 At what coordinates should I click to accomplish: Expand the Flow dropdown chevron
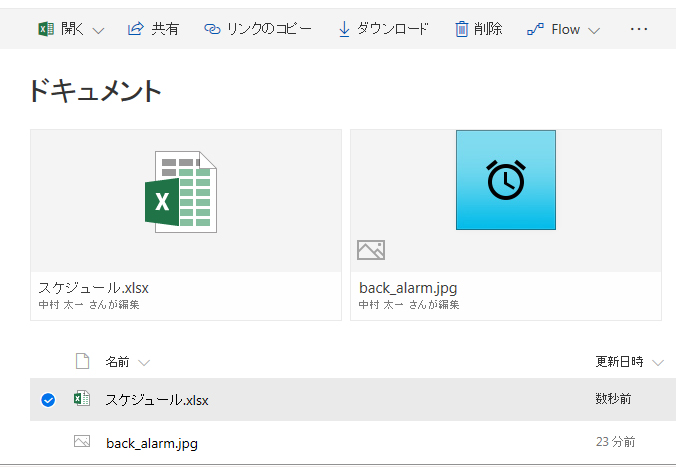point(594,31)
